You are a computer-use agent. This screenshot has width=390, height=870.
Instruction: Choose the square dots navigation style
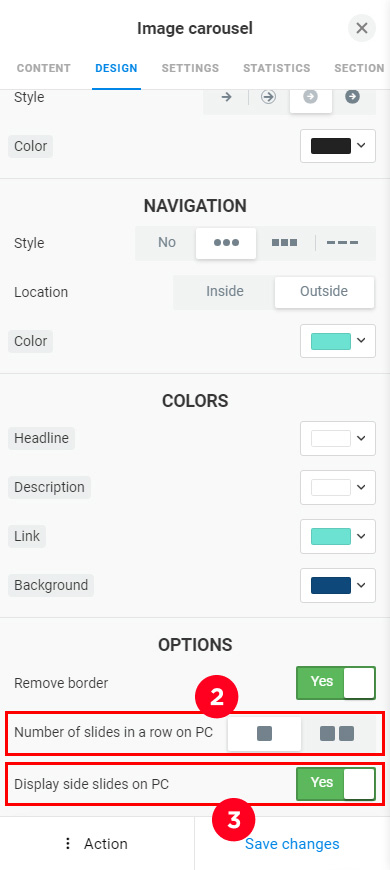(x=285, y=243)
